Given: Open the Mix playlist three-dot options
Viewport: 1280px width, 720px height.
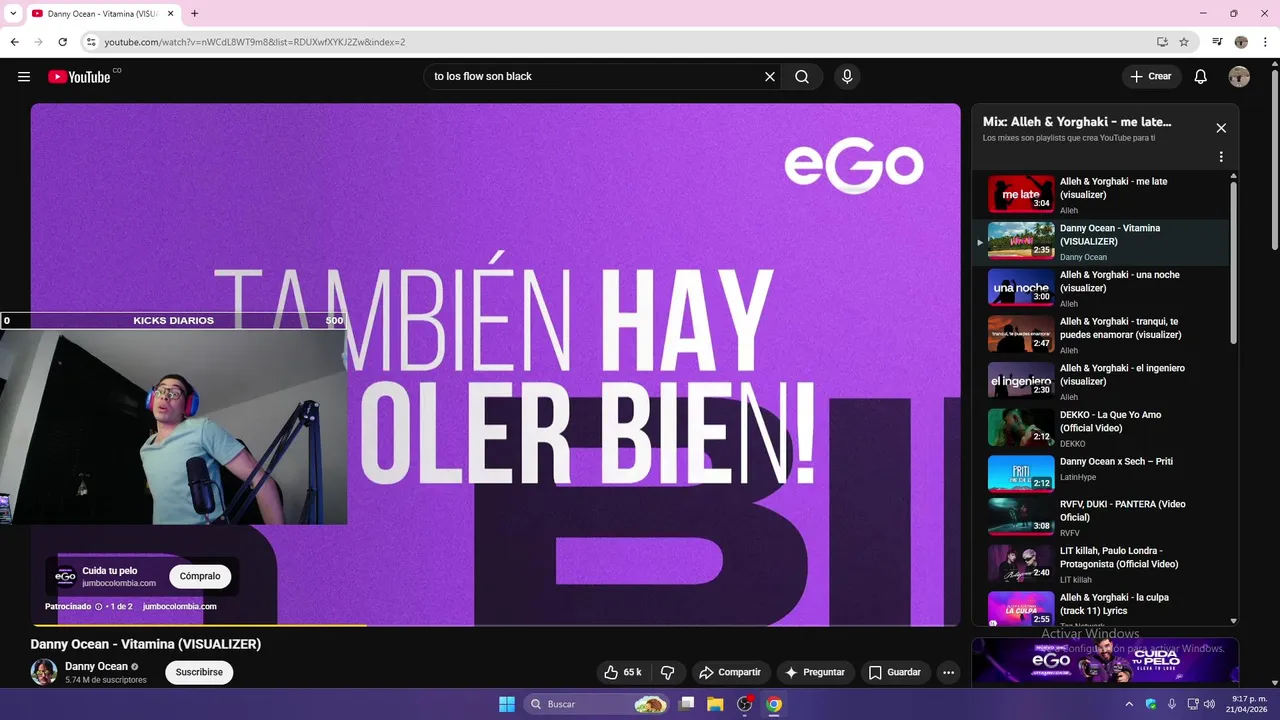Looking at the screenshot, I should tap(1221, 157).
